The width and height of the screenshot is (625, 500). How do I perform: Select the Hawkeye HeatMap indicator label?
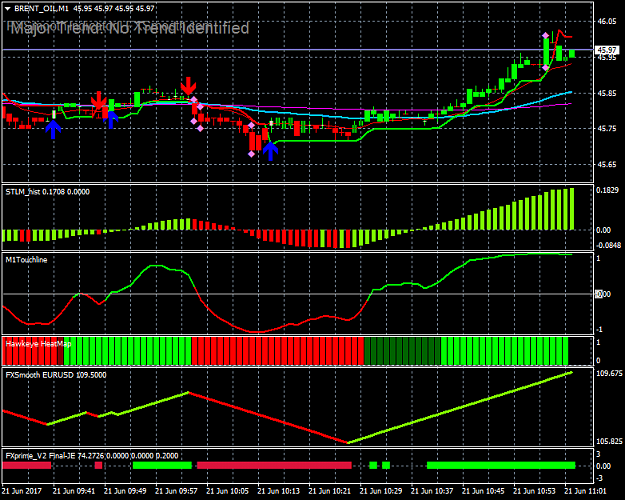[38, 344]
